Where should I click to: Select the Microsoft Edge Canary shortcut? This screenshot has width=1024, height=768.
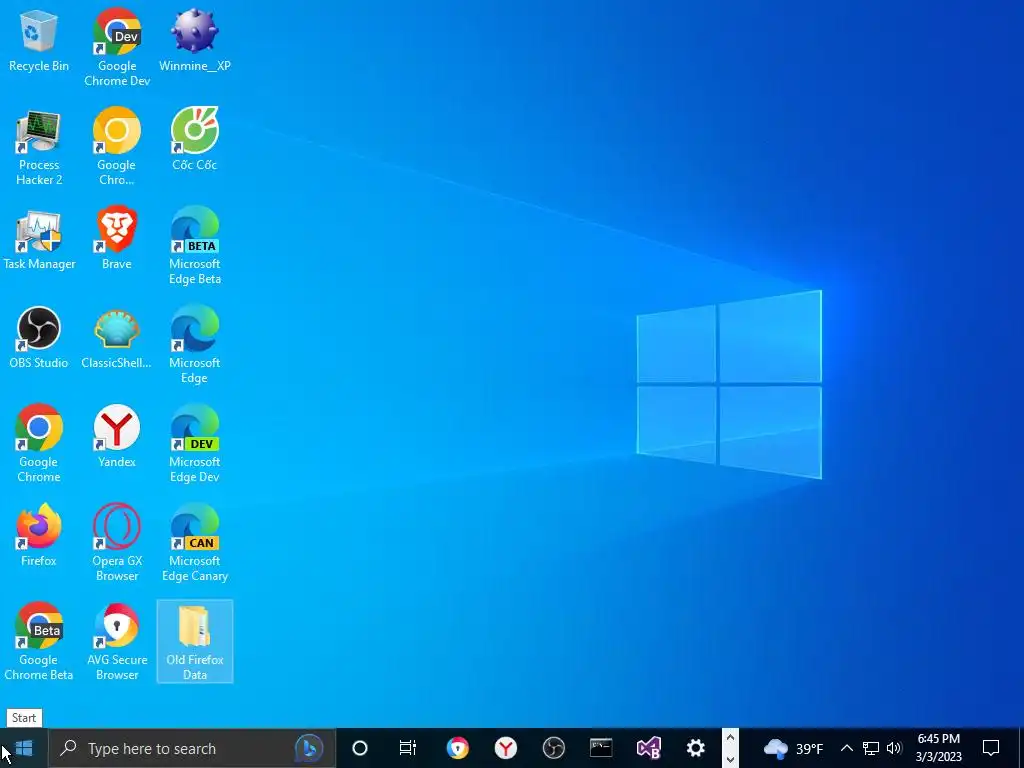(x=195, y=543)
